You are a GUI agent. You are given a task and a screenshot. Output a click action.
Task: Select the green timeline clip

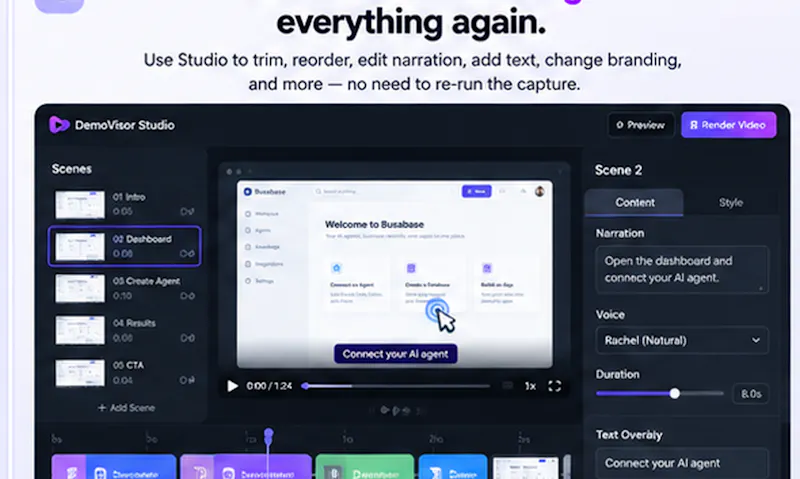(364, 467)
